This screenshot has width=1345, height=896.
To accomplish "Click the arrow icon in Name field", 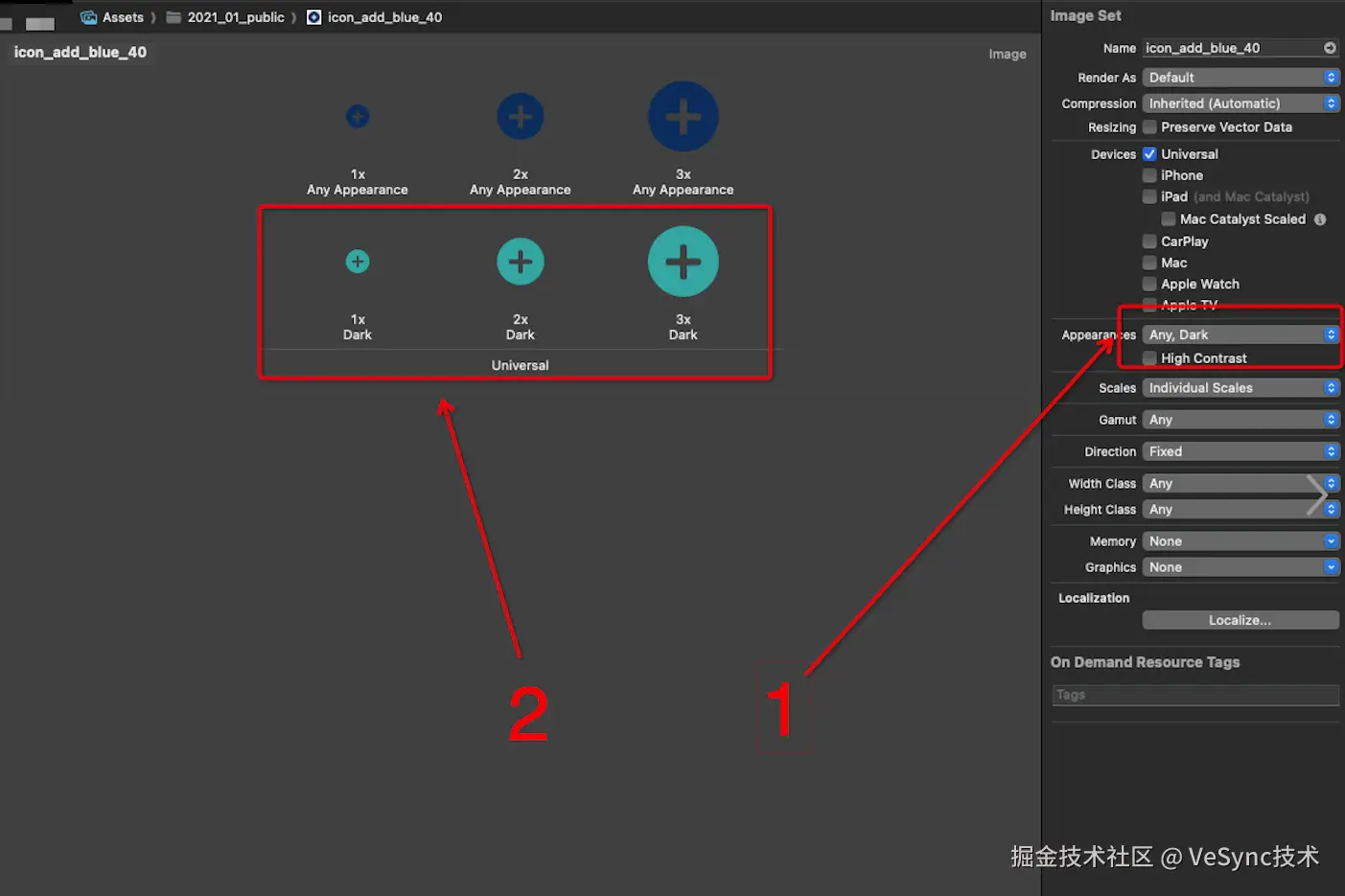I will coord(1330,48).
